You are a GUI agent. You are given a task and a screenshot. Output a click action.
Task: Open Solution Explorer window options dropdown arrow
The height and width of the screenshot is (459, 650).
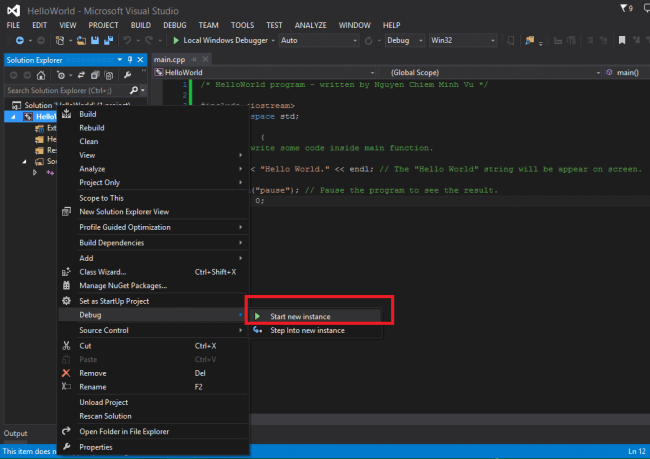coord(120,60)
